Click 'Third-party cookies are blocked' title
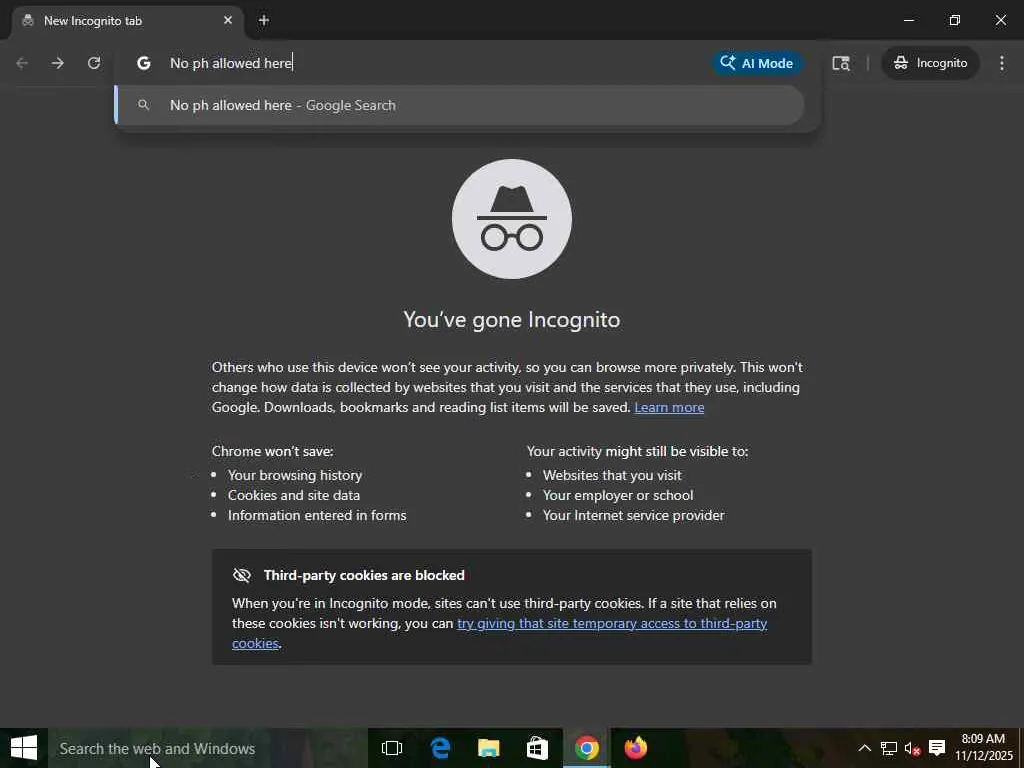 pos(364,575)
